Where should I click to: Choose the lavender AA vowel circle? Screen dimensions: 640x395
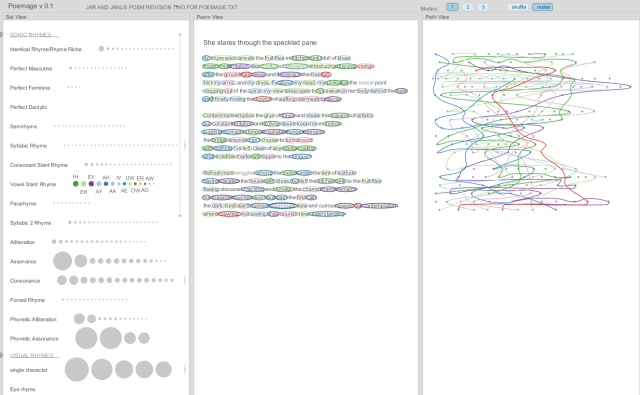coord(113,184)
